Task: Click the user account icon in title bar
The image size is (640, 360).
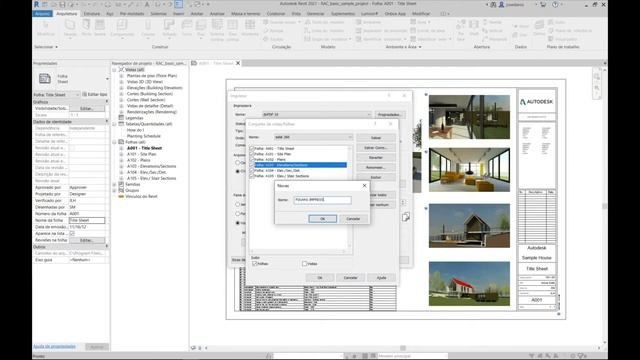Action: 502,4
